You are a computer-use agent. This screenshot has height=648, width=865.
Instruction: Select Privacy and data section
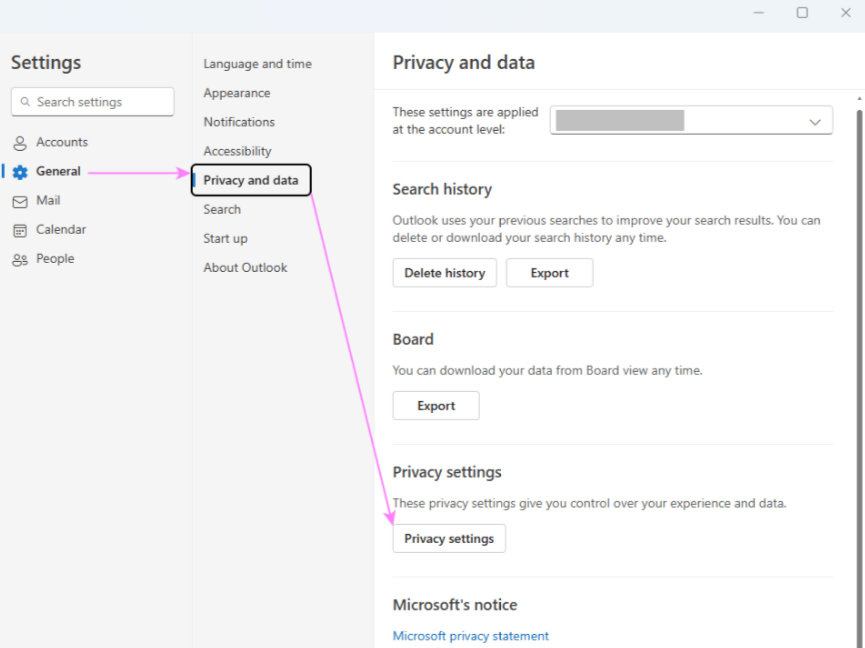pyautogui.click(x=251, y=180)
